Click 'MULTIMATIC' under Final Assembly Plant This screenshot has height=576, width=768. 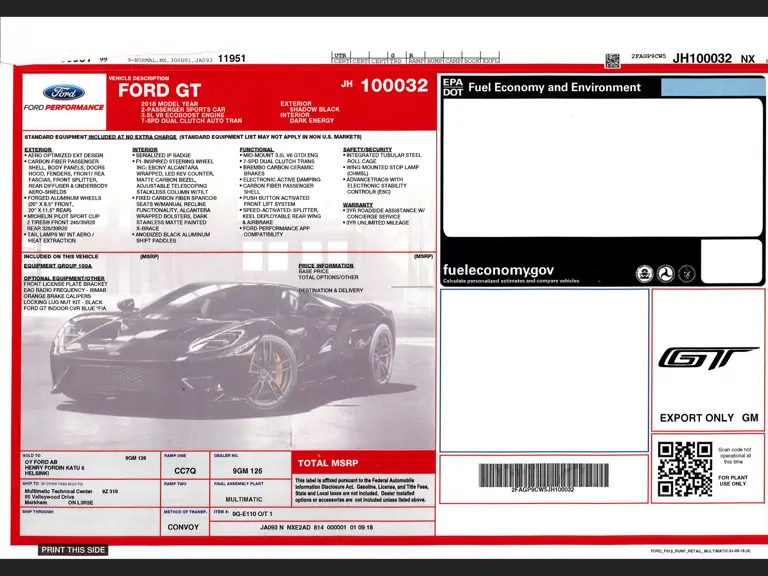[243, 499]
